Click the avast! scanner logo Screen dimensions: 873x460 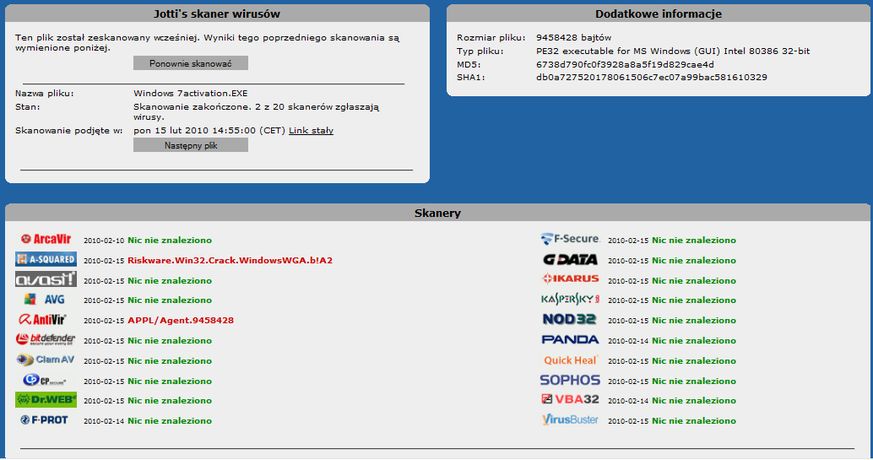pos(46,280)
